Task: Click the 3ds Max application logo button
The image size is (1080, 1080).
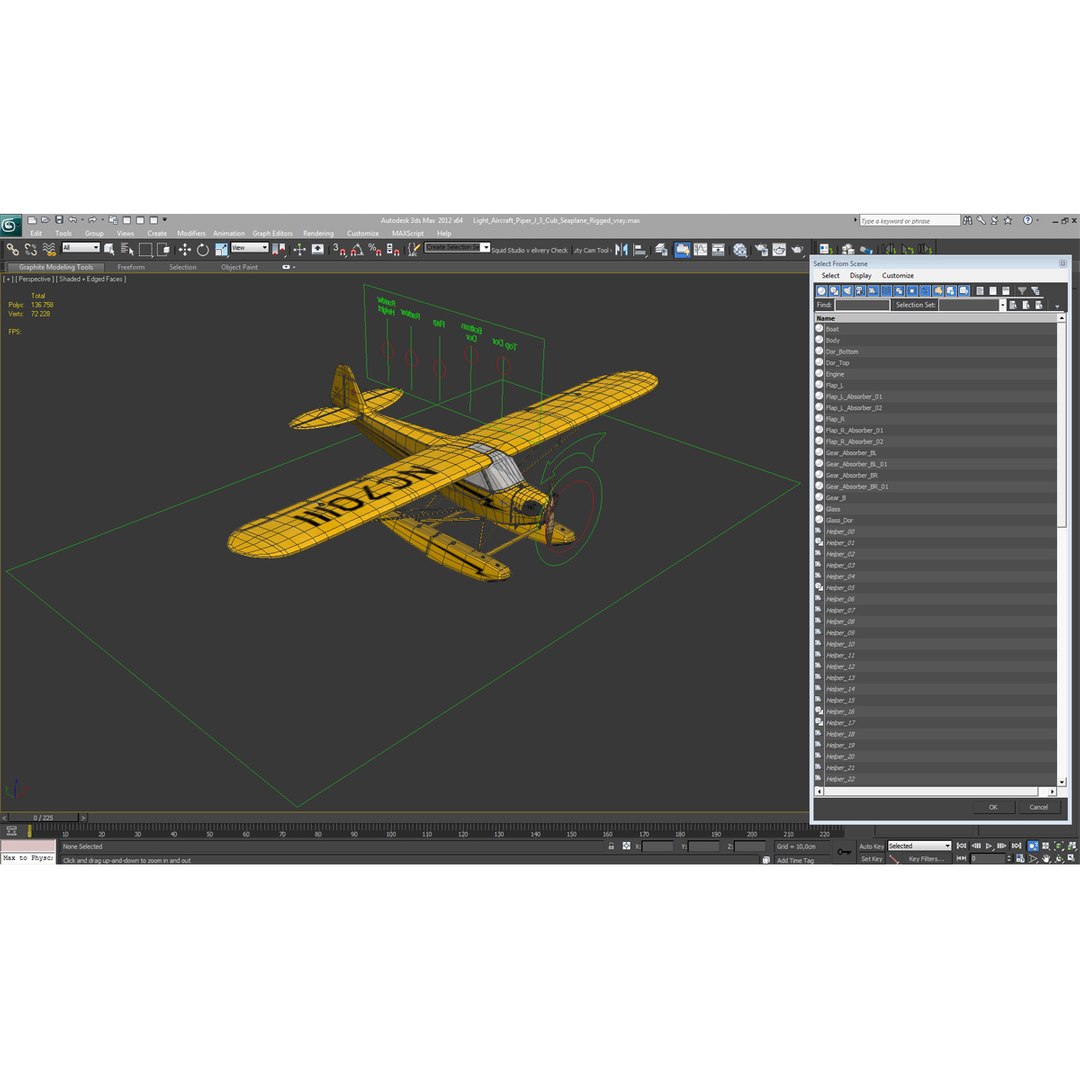Action: pyautogui.click(x=10, y=225)
